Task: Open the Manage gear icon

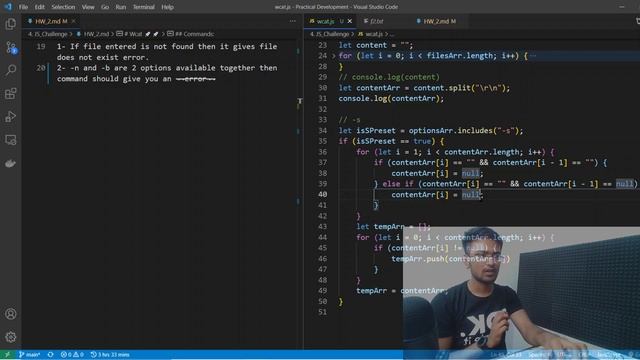Action: coord(11,337)
